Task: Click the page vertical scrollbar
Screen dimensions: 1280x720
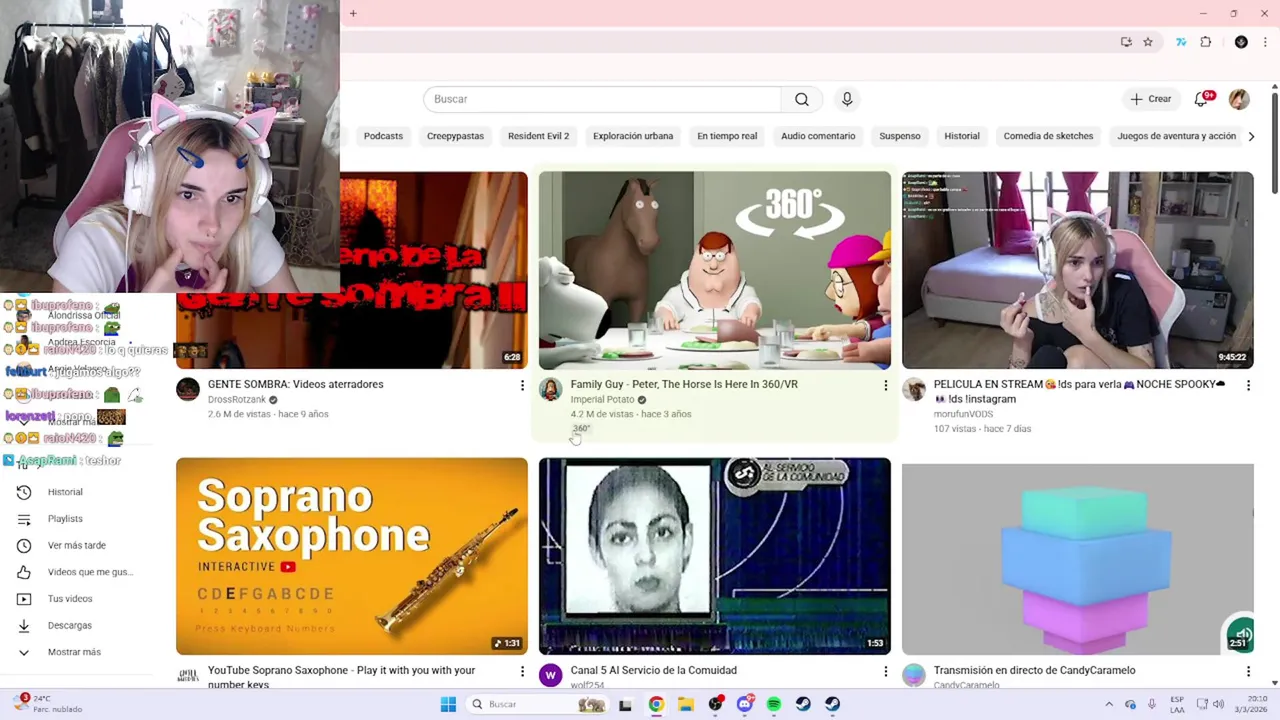Action: click(x=1275, y=140)
